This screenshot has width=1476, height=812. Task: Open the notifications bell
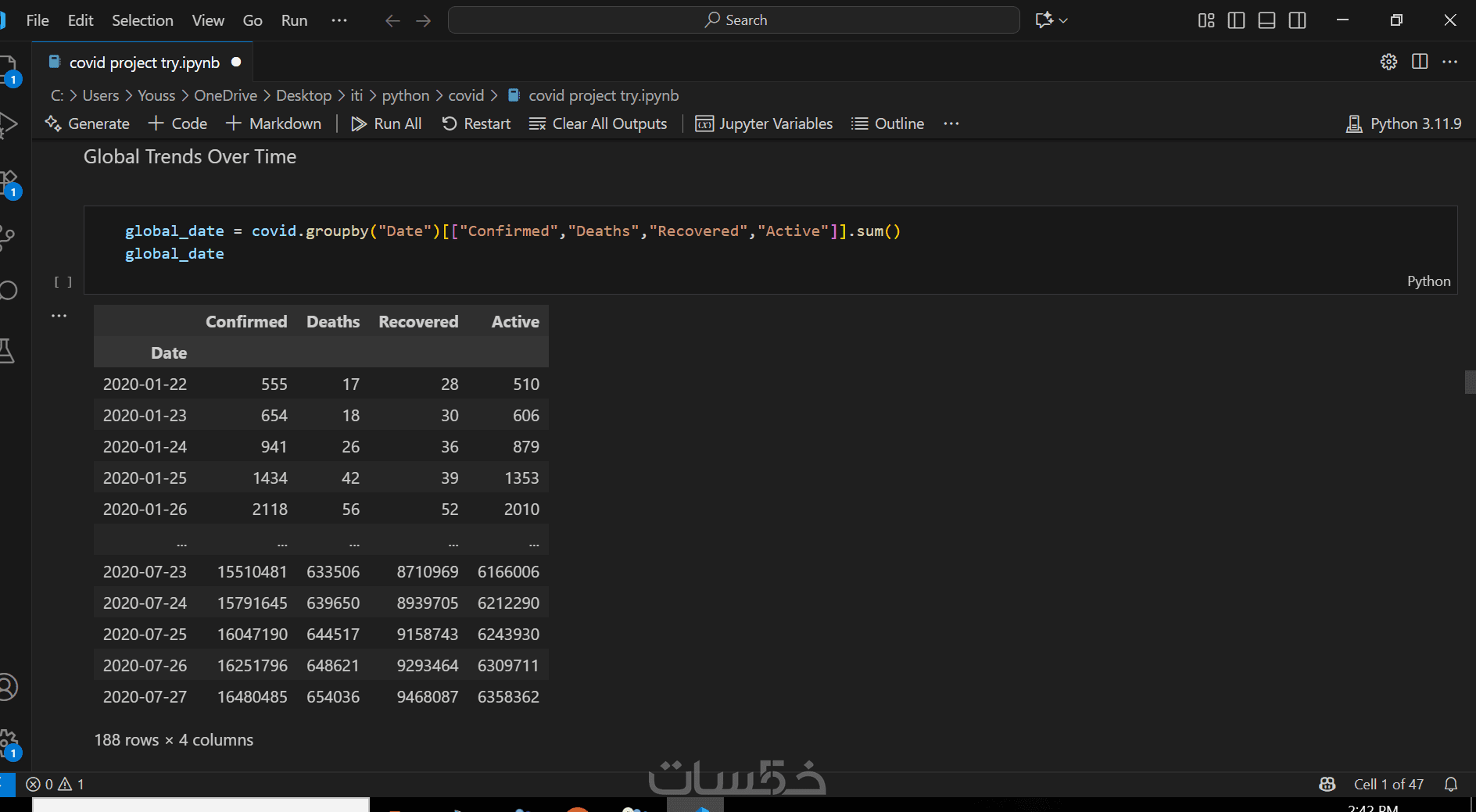1451,784
